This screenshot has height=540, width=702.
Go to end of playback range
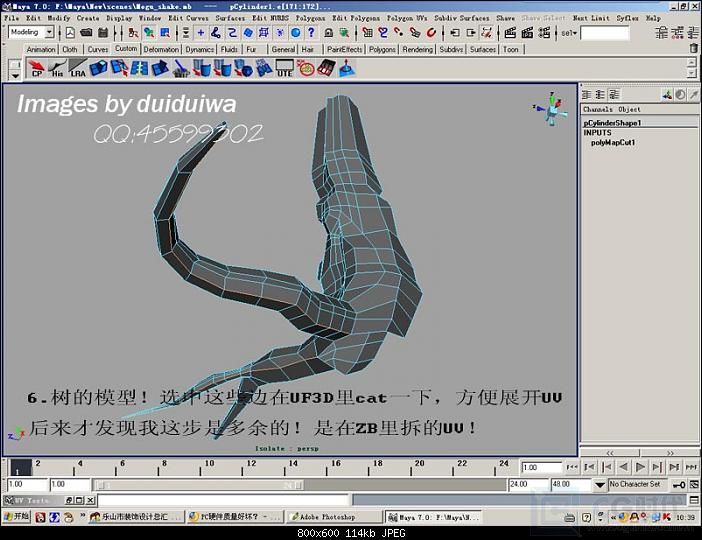(691, 467)
